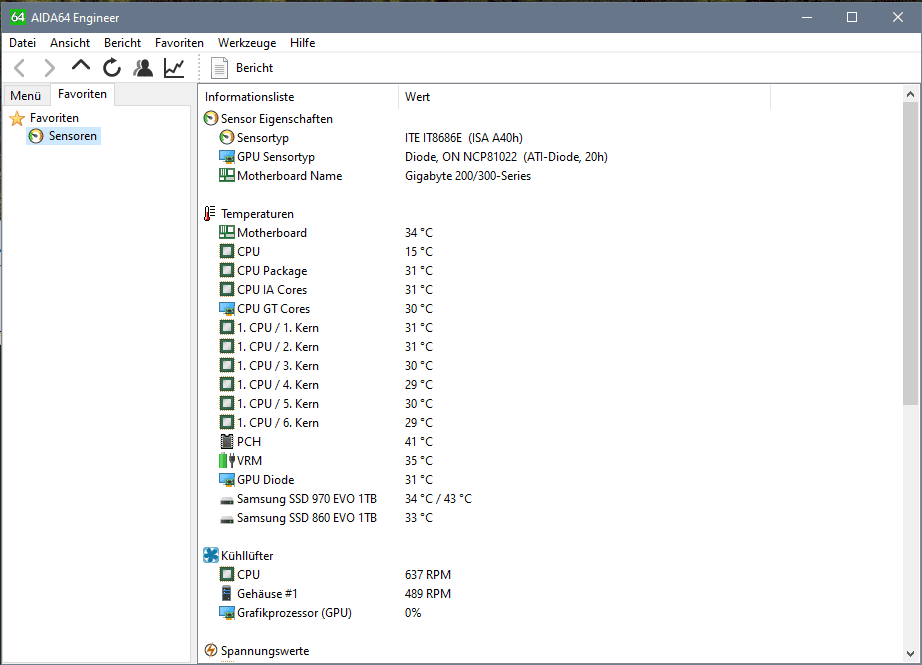The width and height of the screenshot is (922, 665).
Task: Click the up arrow toolbar icon
Action: (81, 66)
